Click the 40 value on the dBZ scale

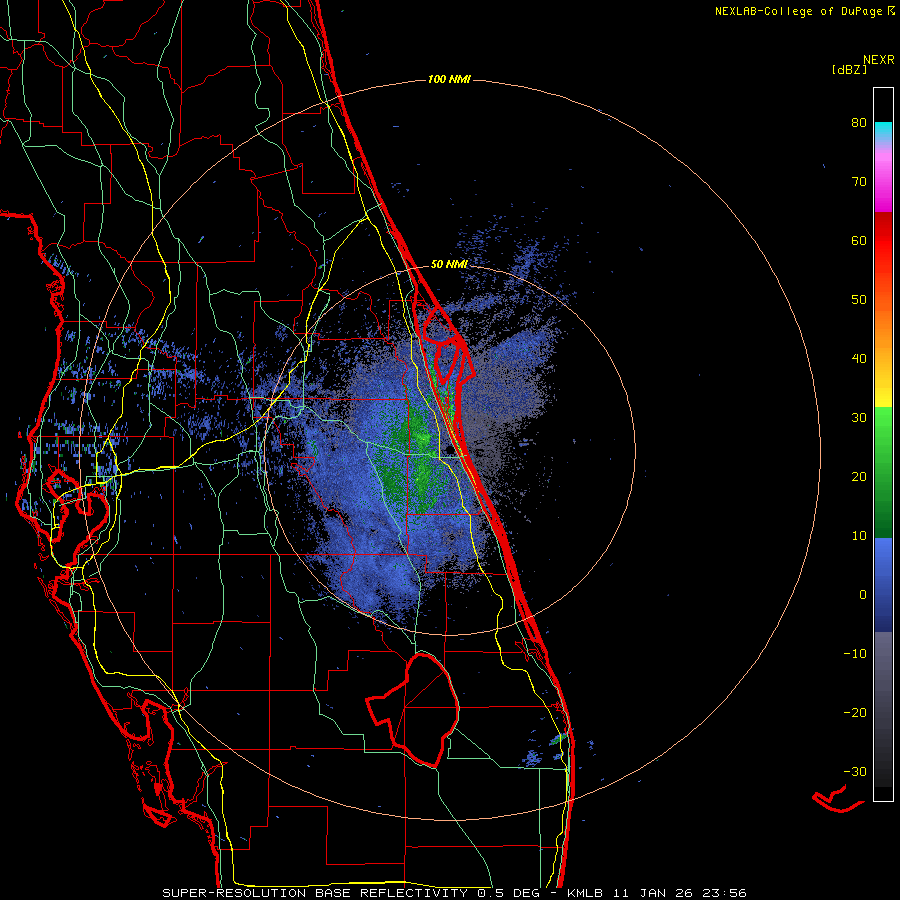point(859,359)
